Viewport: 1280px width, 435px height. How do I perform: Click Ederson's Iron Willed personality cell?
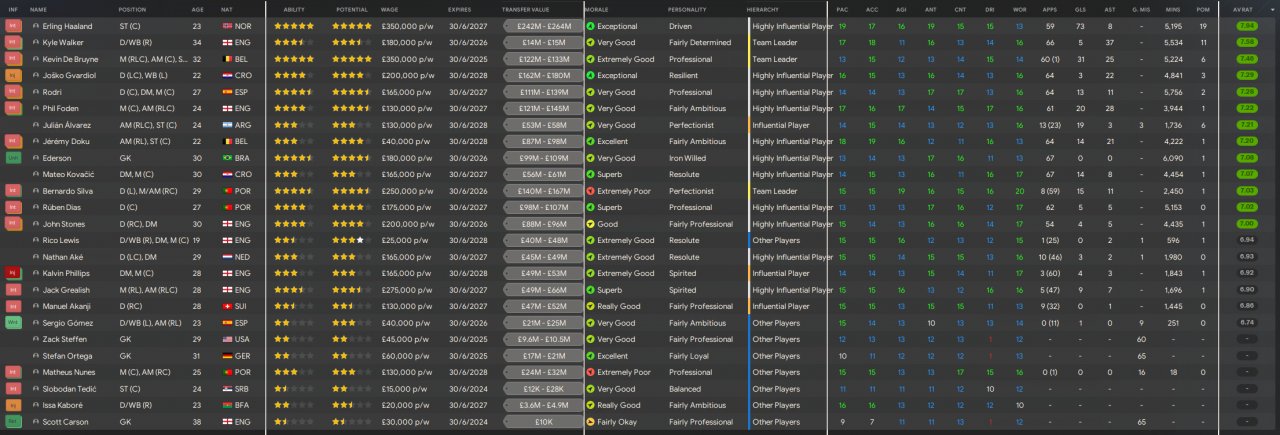[x=689, y=158]
